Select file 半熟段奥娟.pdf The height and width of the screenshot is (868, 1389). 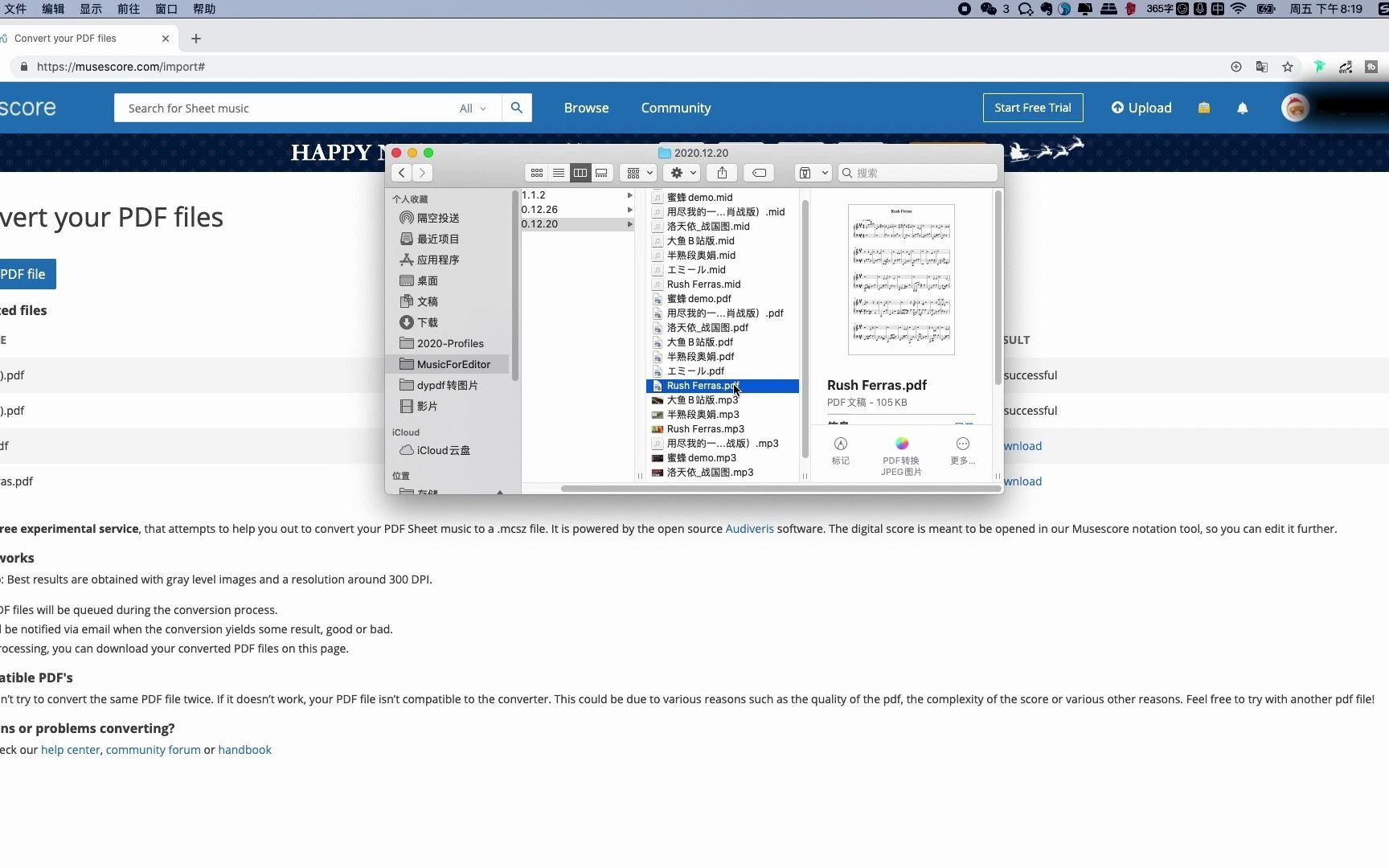click(700, 356)
